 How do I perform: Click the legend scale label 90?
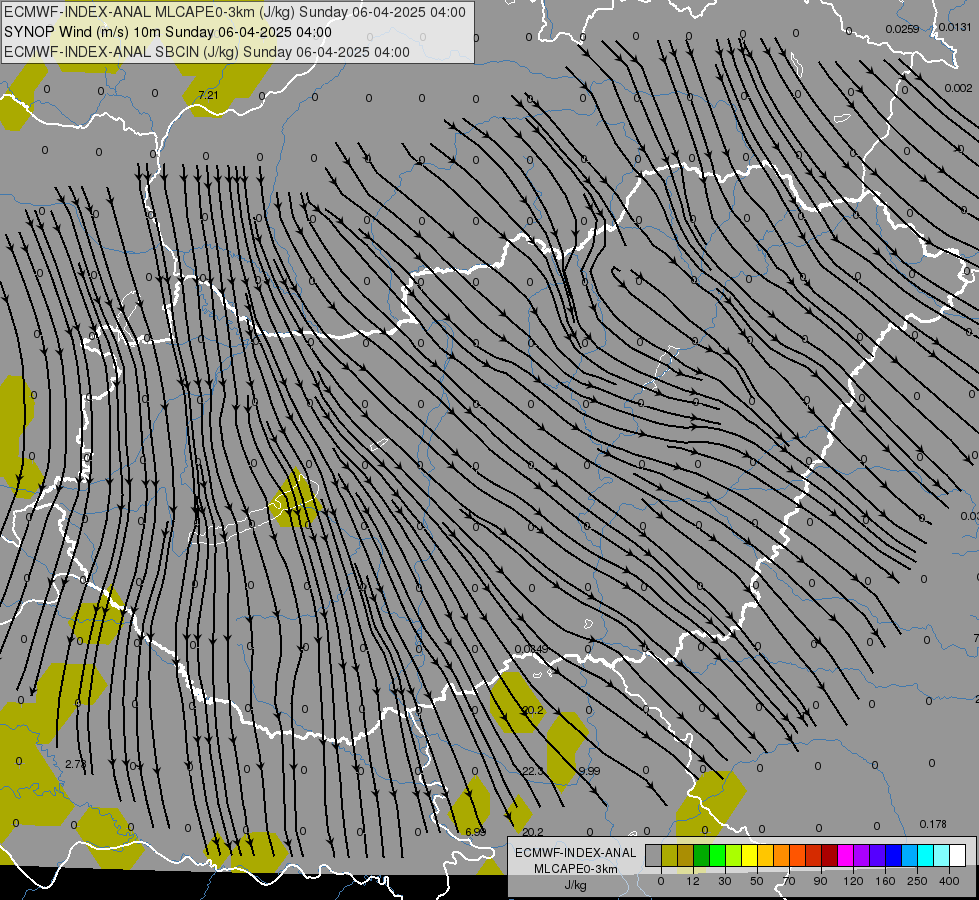point(820,881)
